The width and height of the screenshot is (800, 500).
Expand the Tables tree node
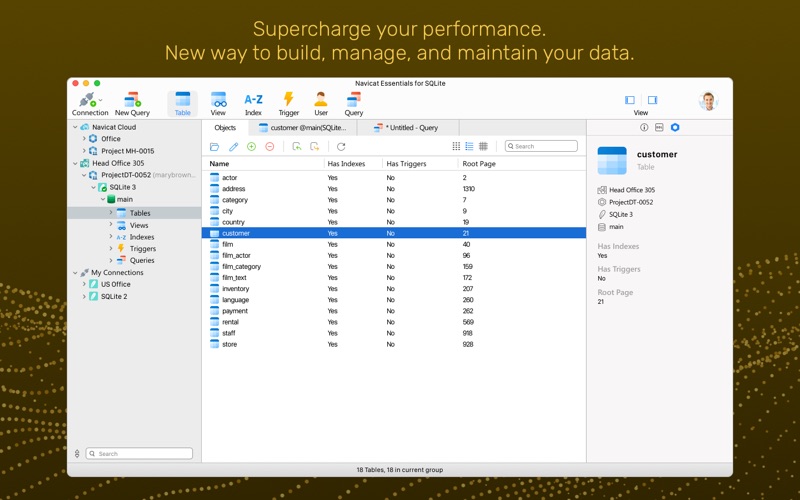click(111, 213)
